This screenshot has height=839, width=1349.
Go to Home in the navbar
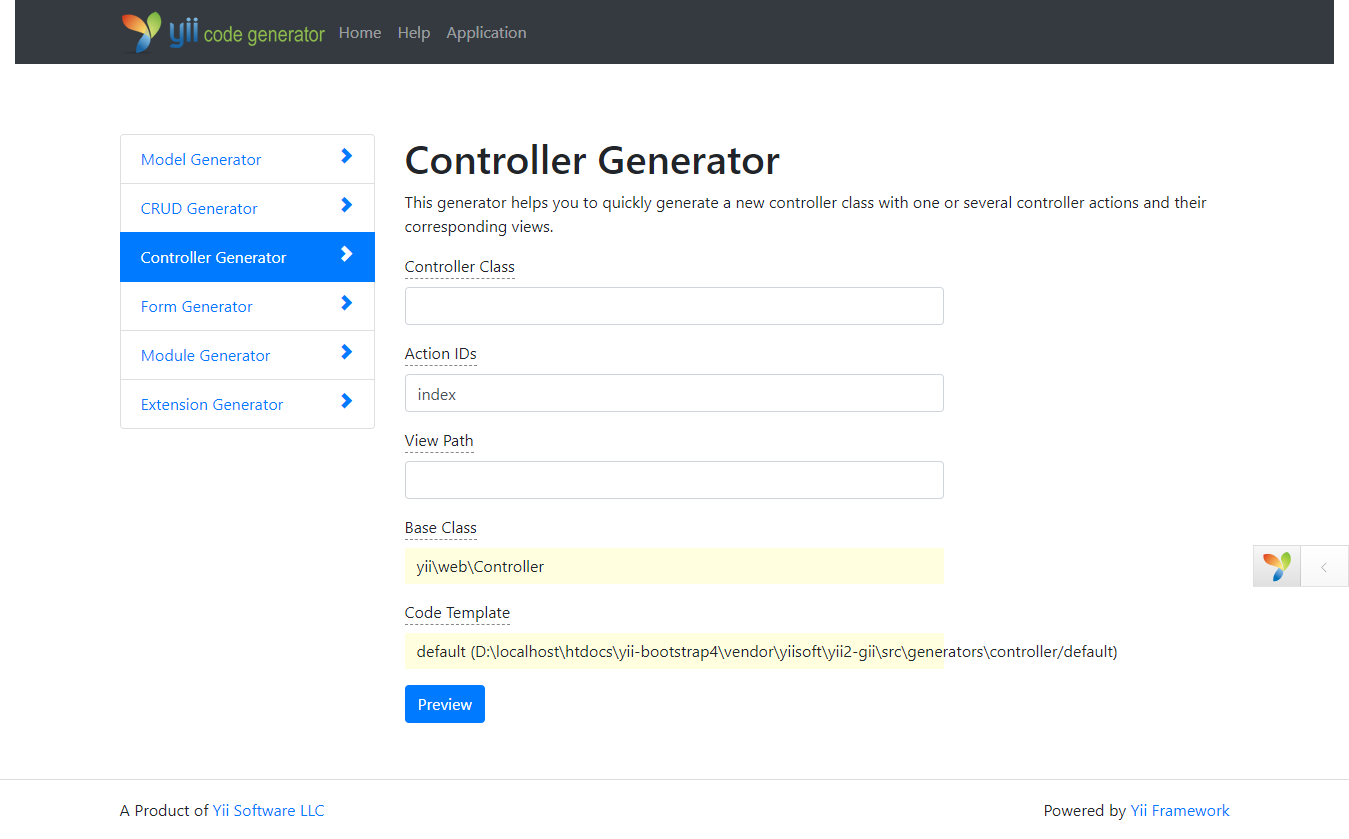tap(360, 33)
